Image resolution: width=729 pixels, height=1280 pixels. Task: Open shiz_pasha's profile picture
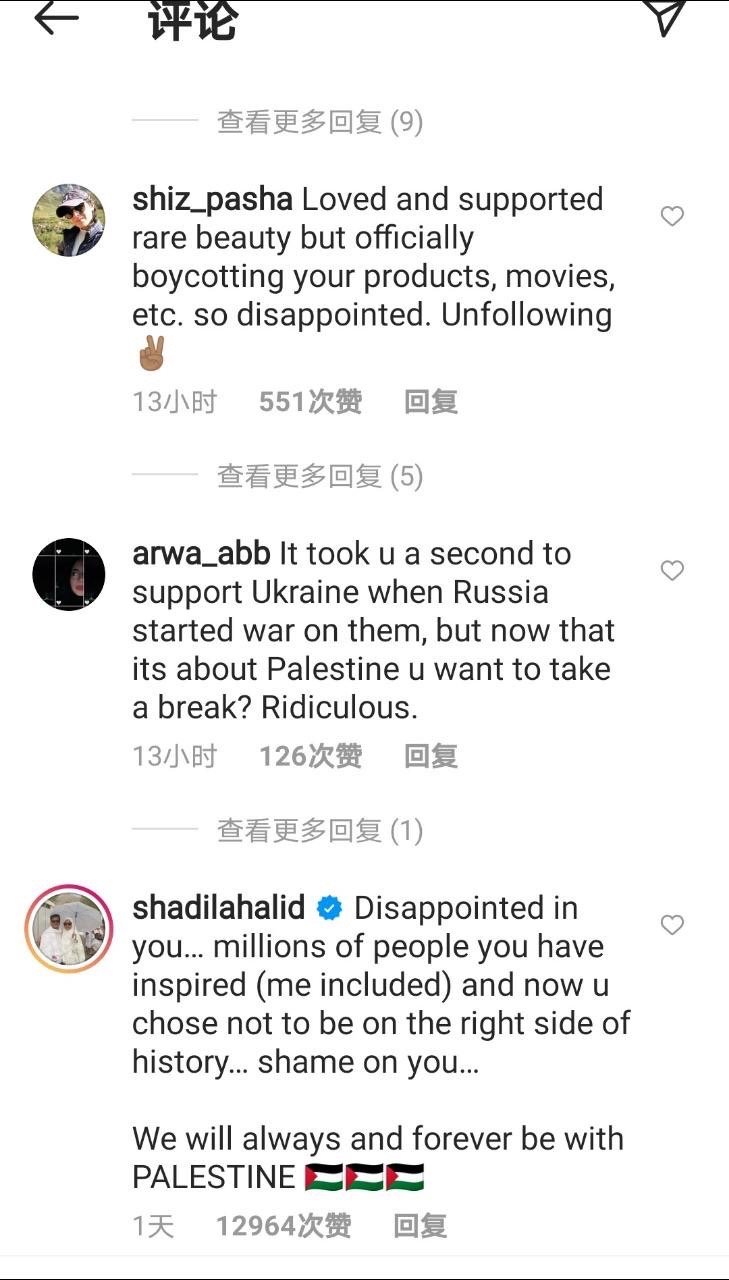69,220
